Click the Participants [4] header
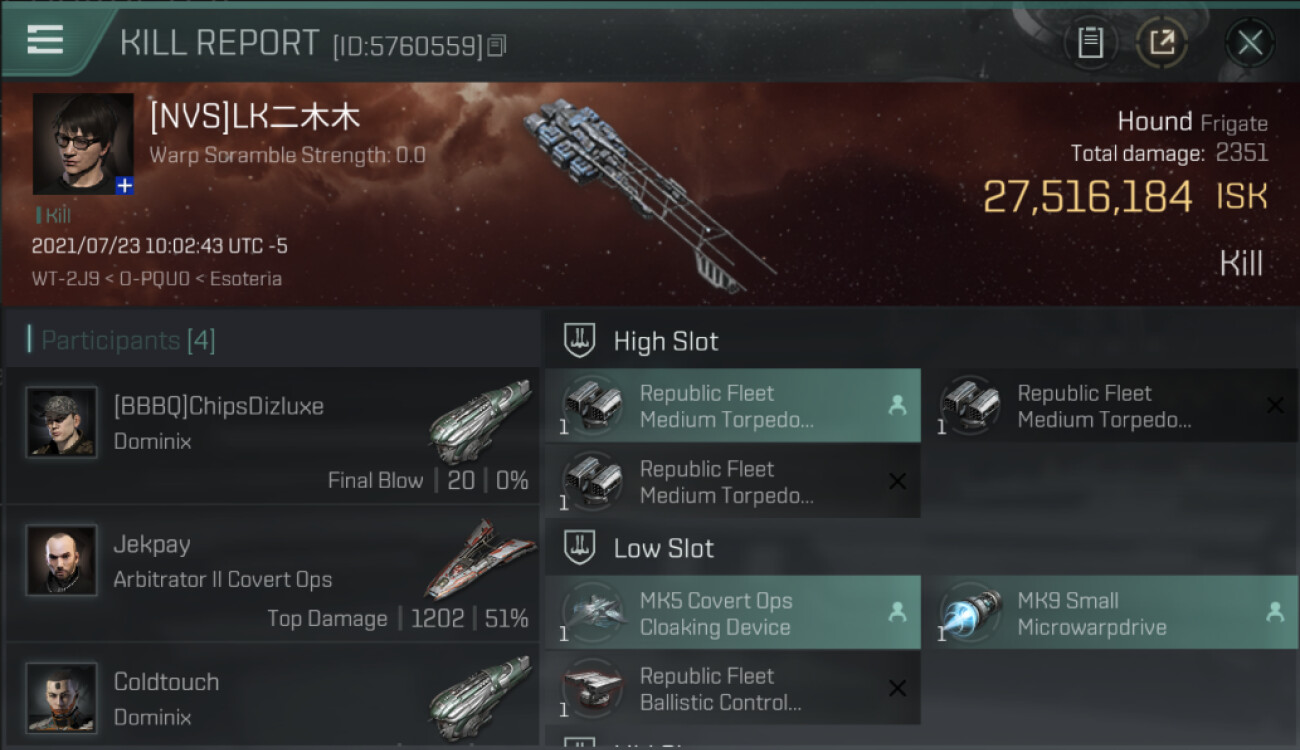Screen dimensions: 1300x750 point(128,341)
